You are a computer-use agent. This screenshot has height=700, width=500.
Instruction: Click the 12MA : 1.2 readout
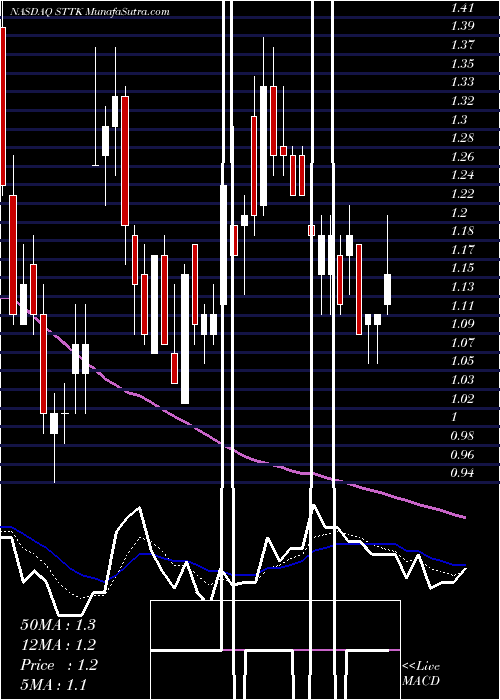coord(58,645)
